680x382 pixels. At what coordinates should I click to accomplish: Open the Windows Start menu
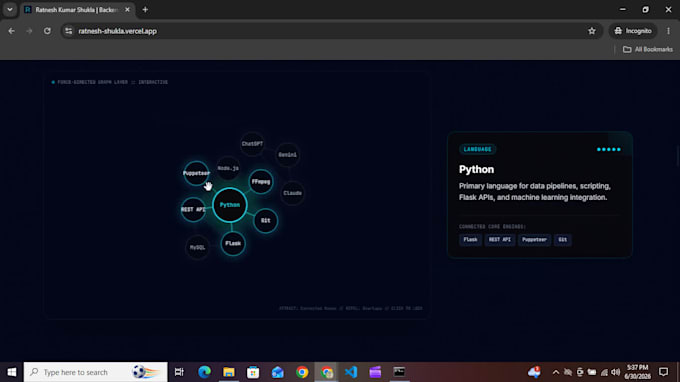click(x=12, y=372)
